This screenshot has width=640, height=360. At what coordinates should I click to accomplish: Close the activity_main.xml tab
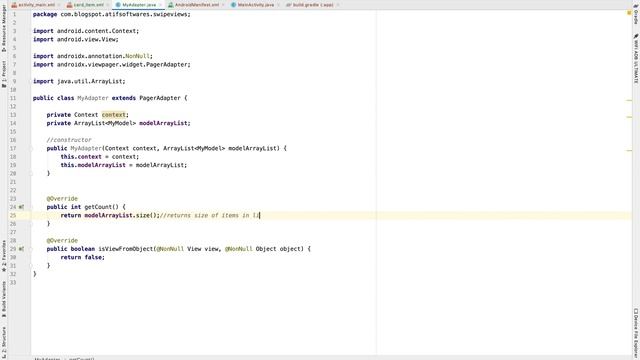[59, 5]
